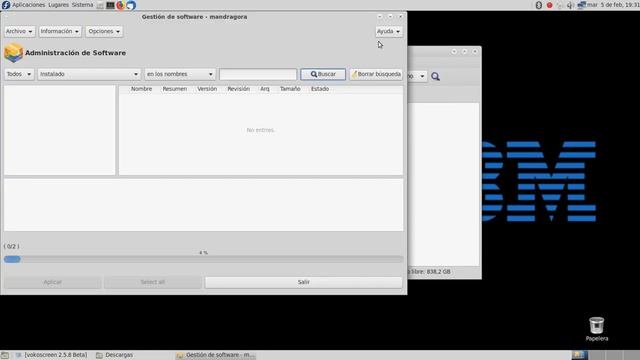Click the date and time clock
The height and width of the screenshot is (360, 640).
[x=613, y=5]
